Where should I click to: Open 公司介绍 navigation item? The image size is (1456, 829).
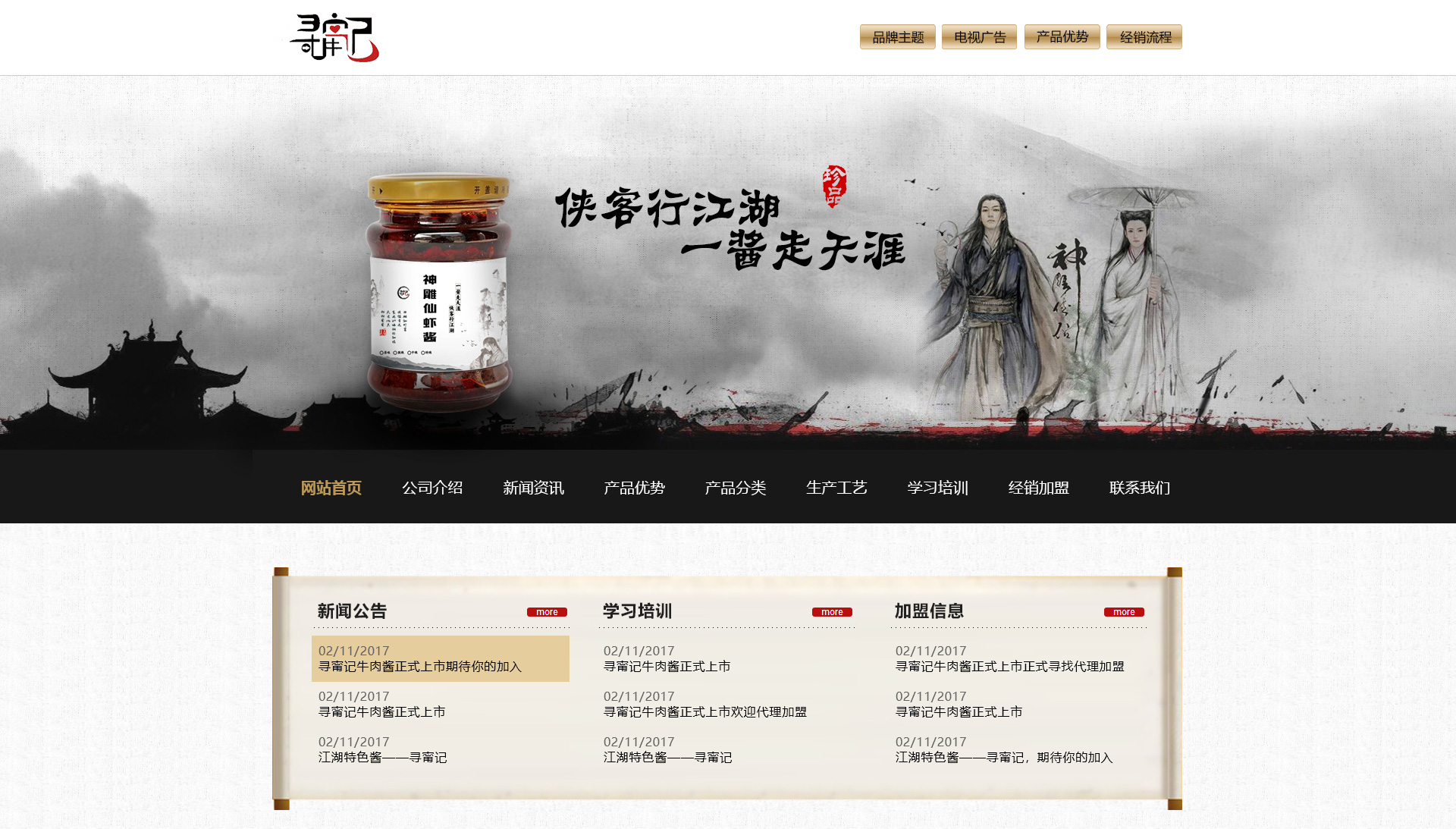[432, 488]
